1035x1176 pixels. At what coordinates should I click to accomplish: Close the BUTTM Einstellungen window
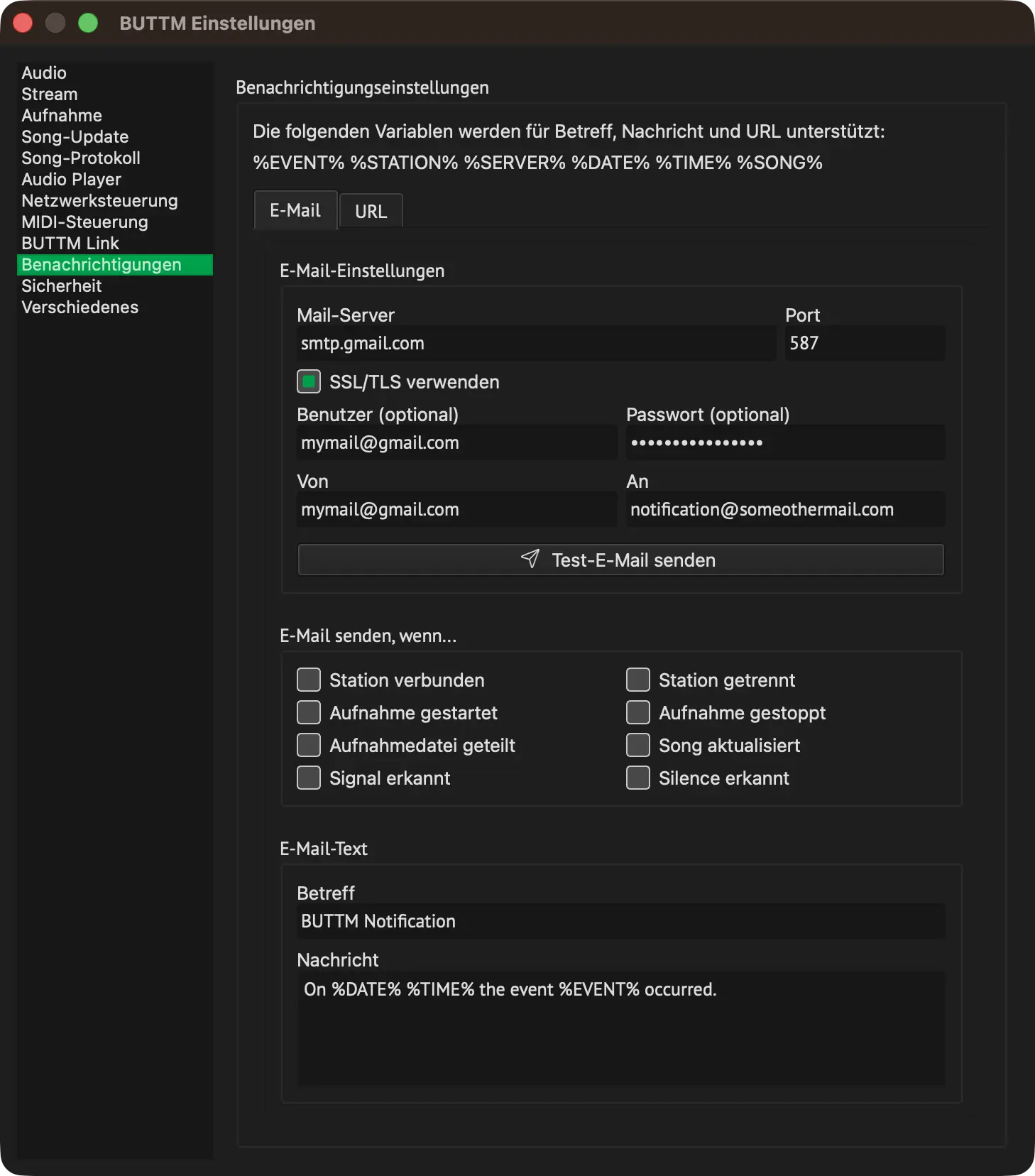23,23
